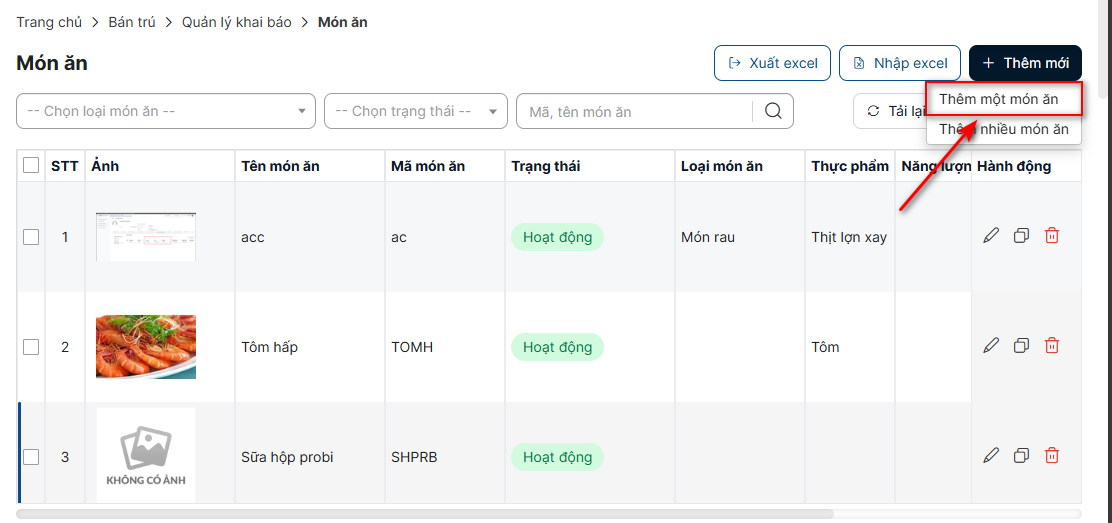The image size is (1112, 523).
Task: Select the checkbox for row 3
Action: pos(31,457)
